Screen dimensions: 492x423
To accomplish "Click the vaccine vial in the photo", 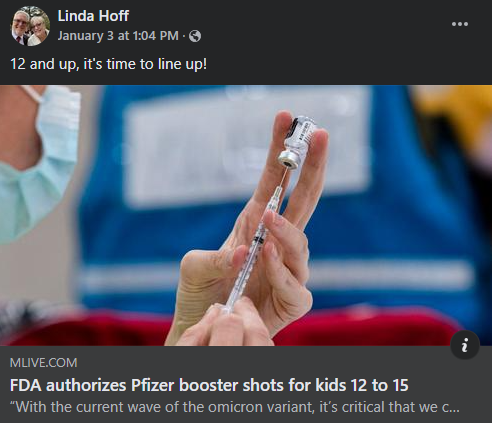I will point(297,142).
